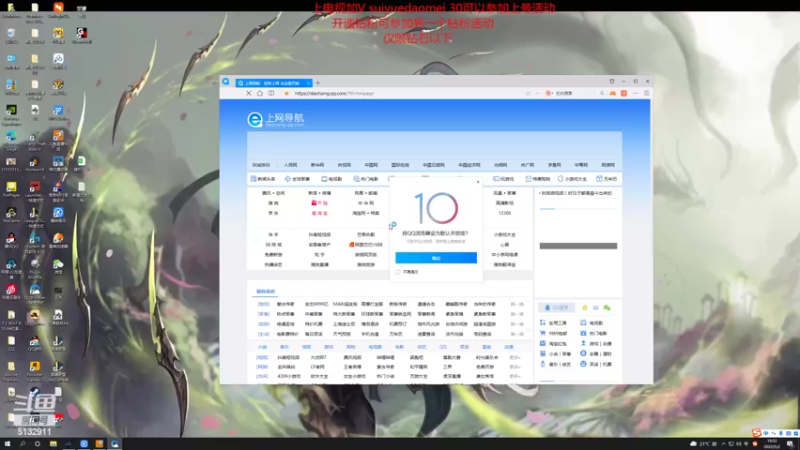The width and height of the screenshot is (800, 450).
Task: Open the 新闻头条 shortcut
Action: point(263,179)
